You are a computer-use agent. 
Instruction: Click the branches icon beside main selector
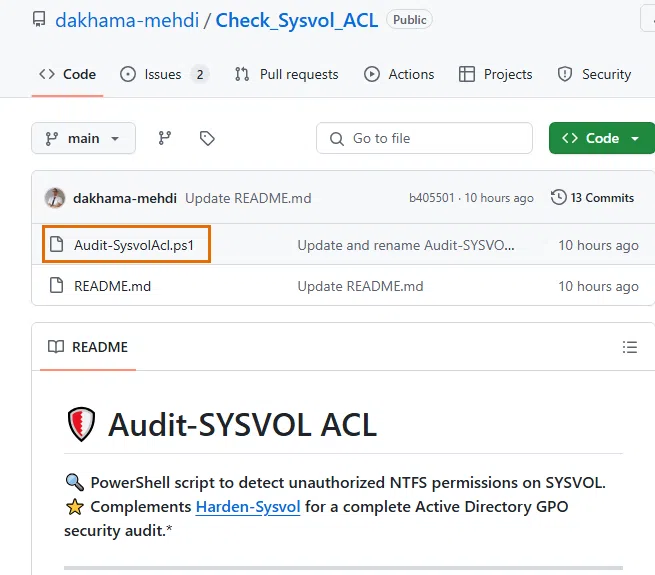coord(165,139)
